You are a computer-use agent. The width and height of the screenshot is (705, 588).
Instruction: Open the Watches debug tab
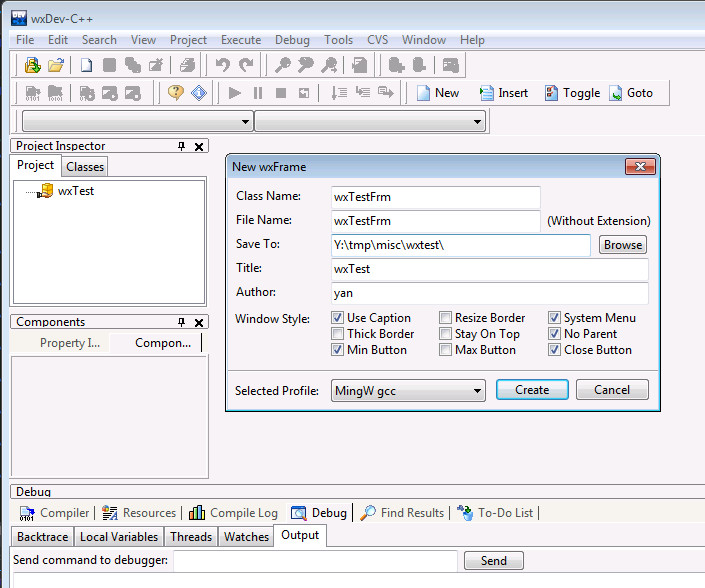(246, 537)
